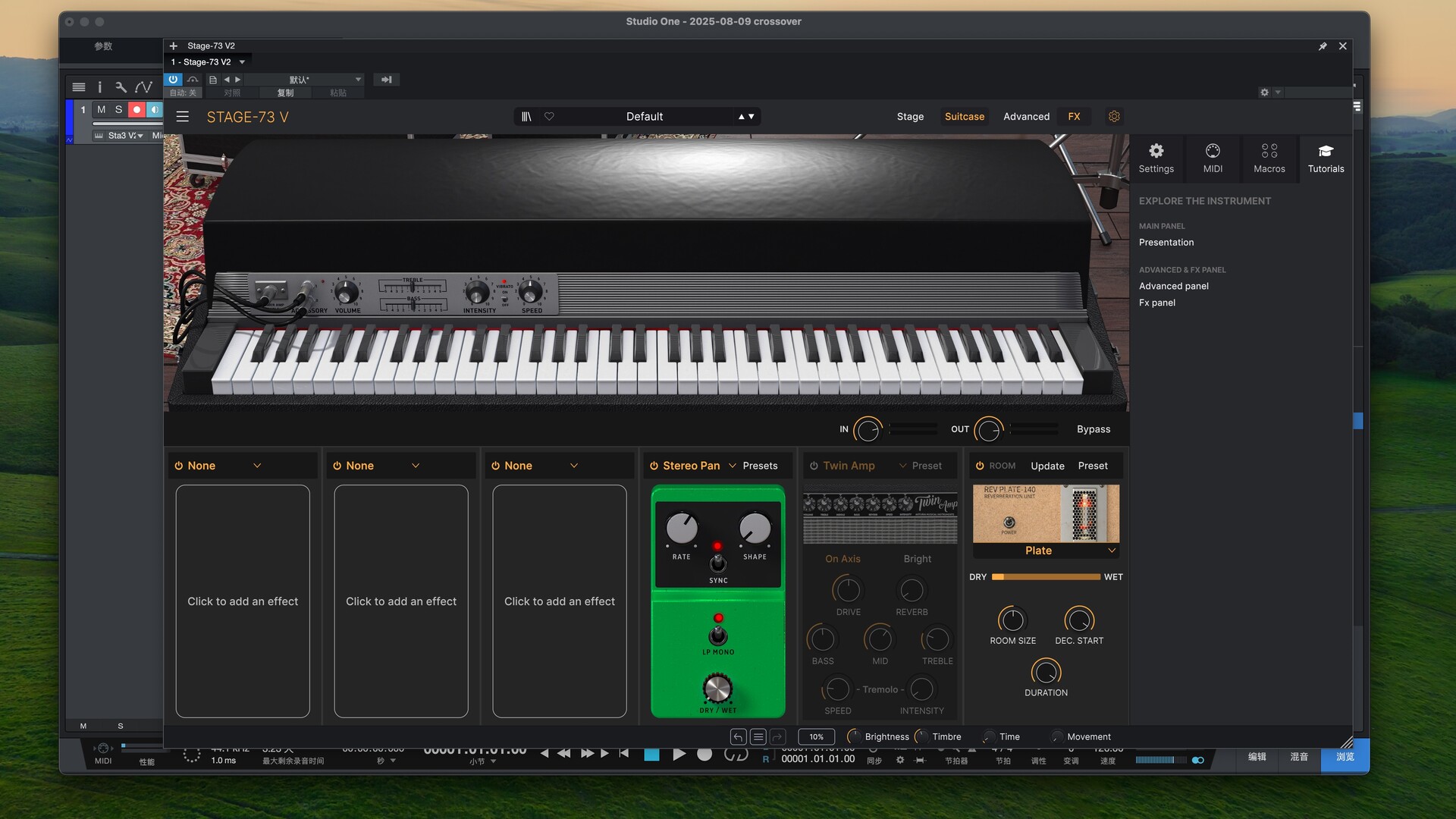Click the ROOM SIZE knob
1456x819 pixels.
pyautogui.click(x=1012, y=620)
